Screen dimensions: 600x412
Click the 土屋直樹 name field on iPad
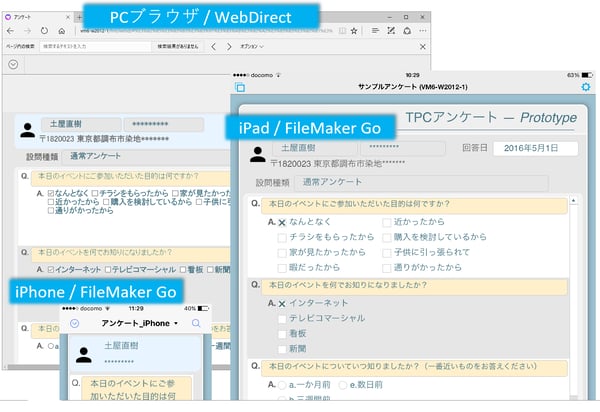point(315,148)
